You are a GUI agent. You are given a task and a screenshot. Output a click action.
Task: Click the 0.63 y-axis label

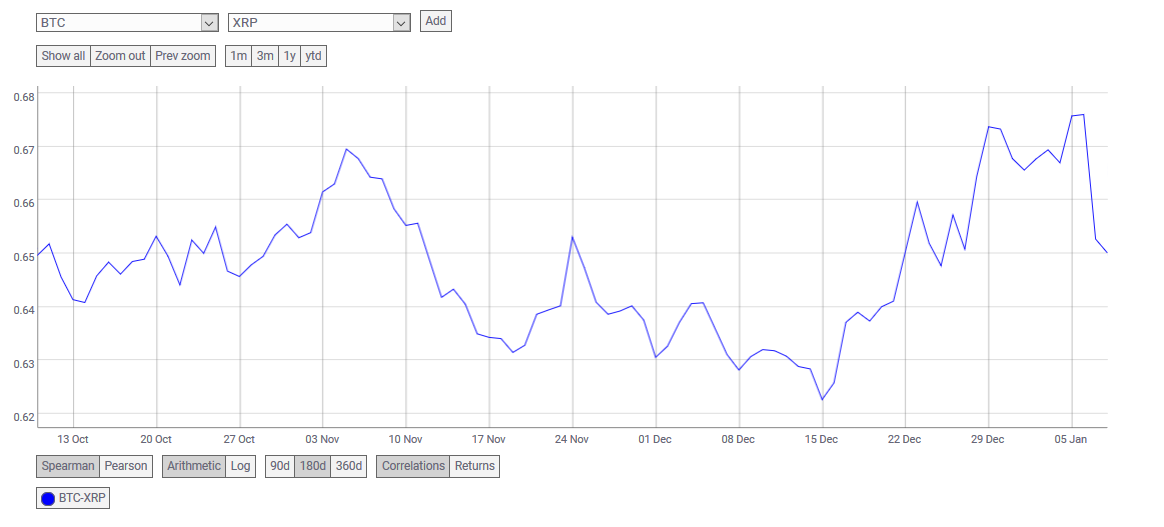tap(23, 364)
